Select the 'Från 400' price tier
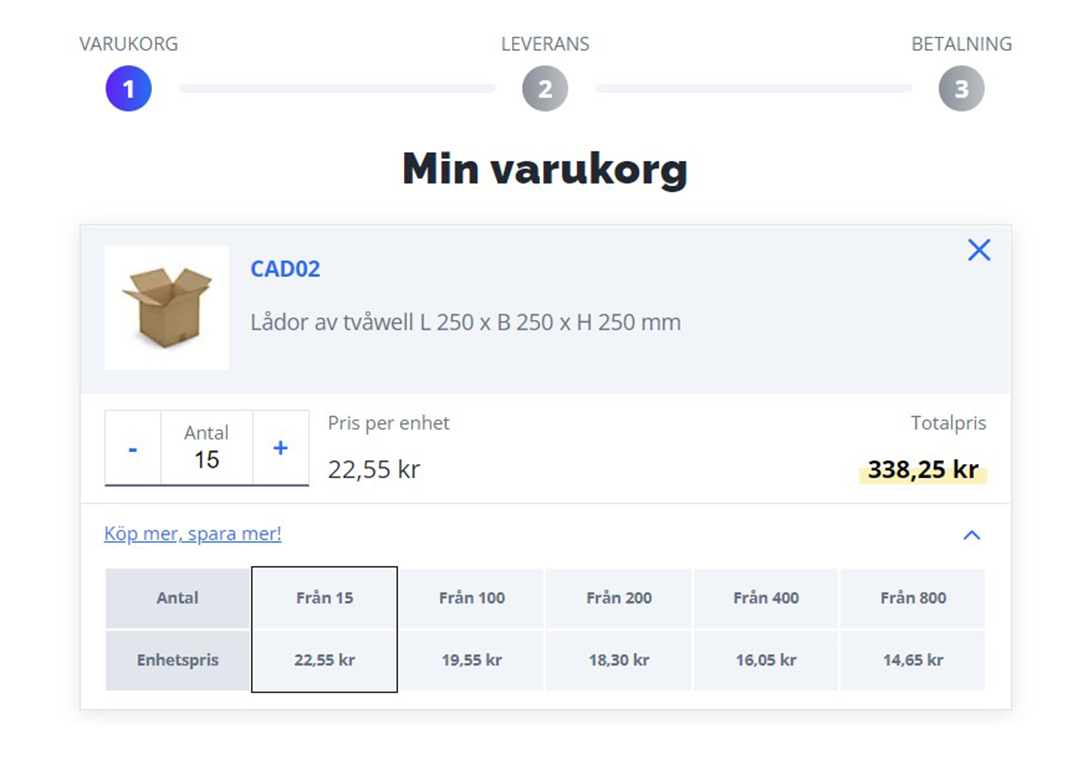 click(766, 598)
